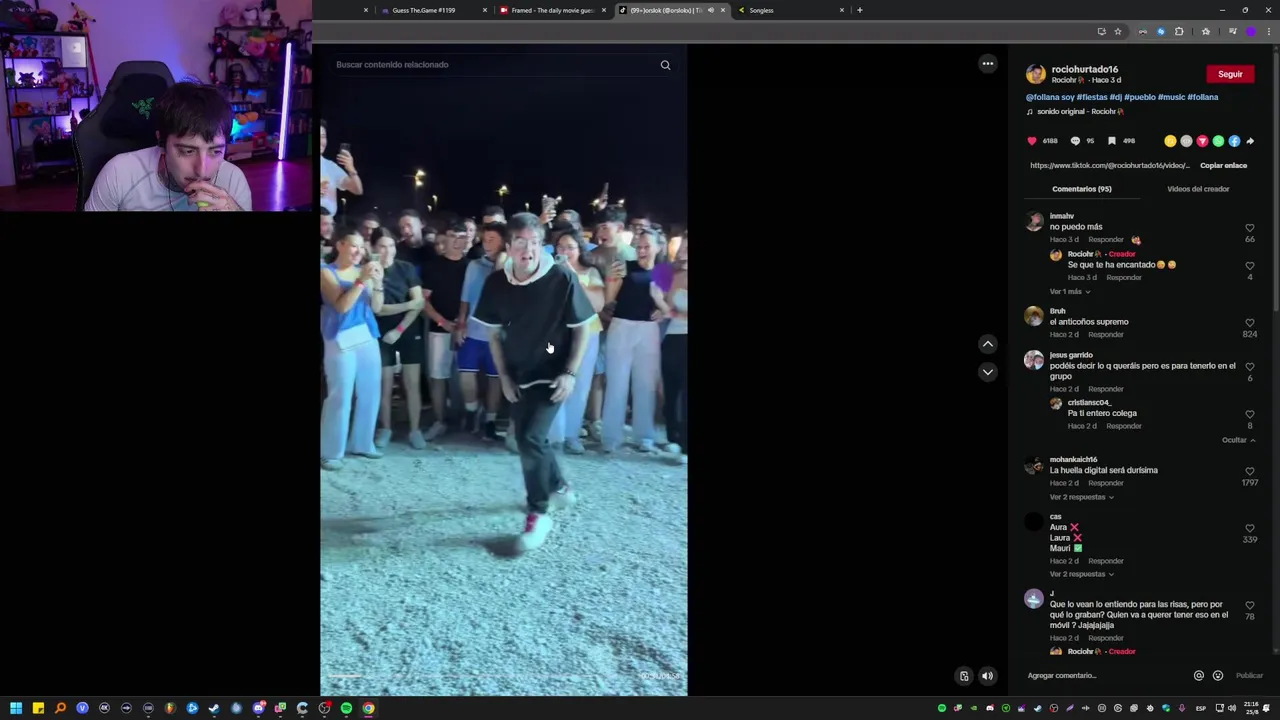
Task: Click the comment bubble icon showing 95
Action: (1075, 141)
